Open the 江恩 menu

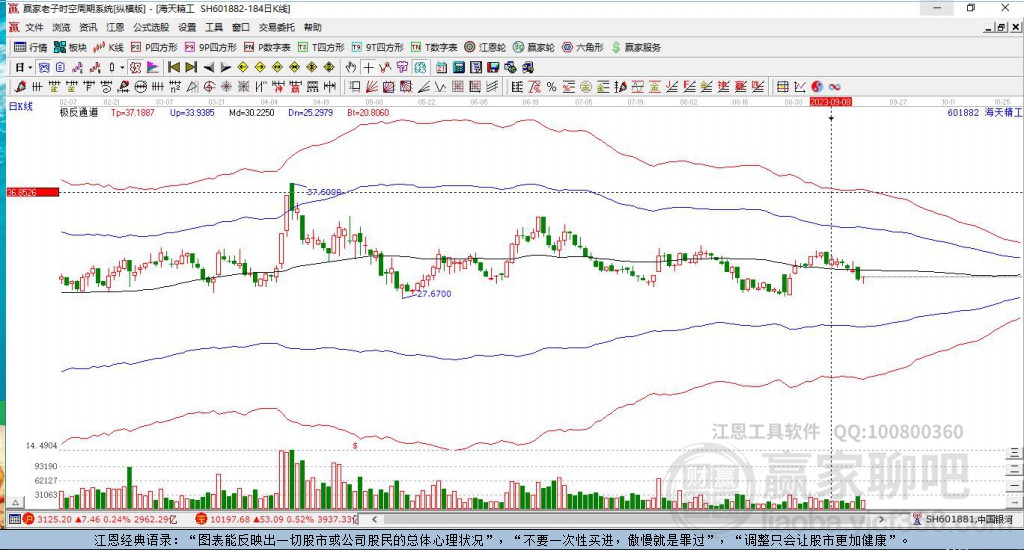pyautogui.click(x=115, y=27)
